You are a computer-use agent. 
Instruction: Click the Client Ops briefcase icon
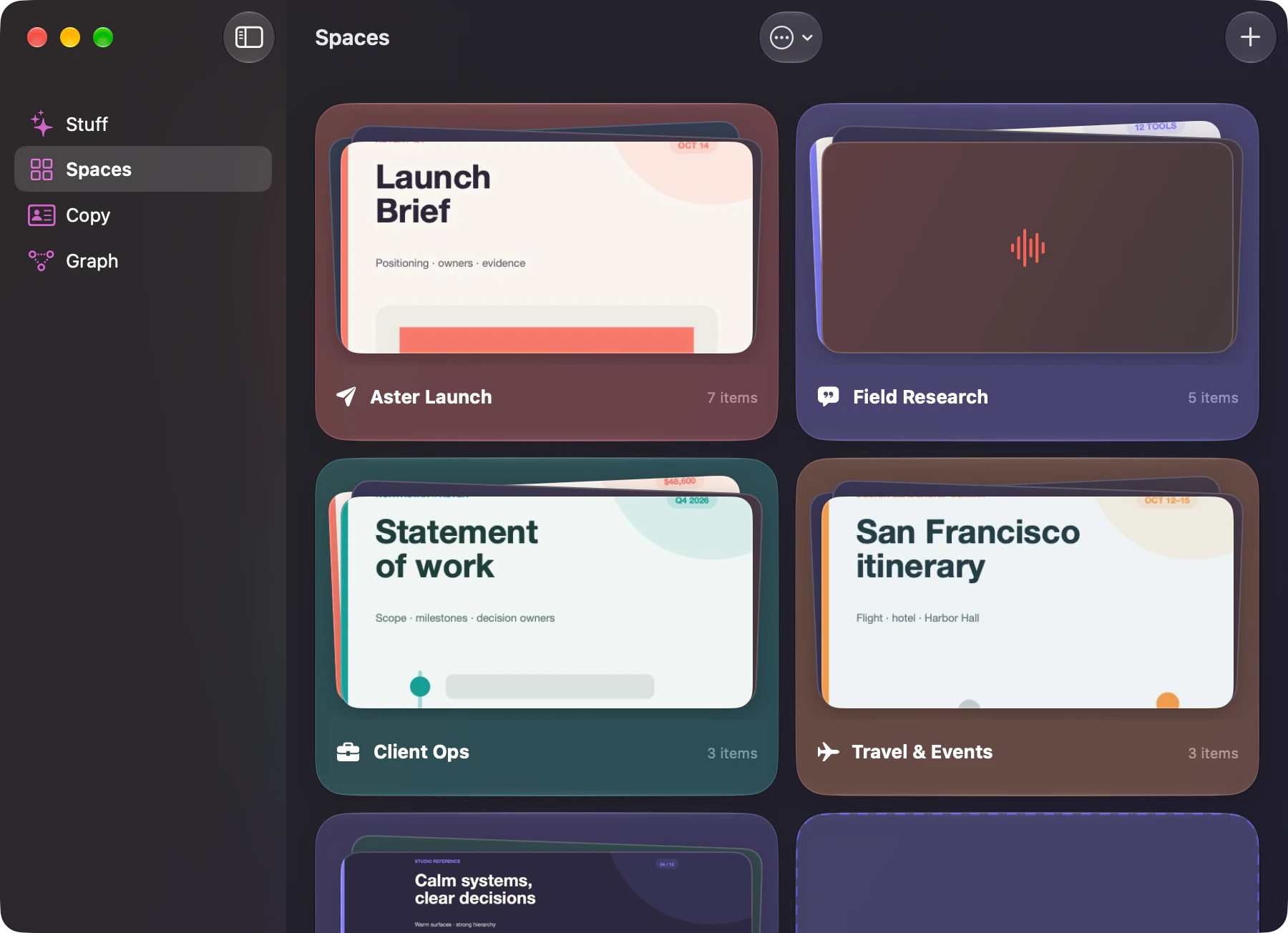(348, 752)
